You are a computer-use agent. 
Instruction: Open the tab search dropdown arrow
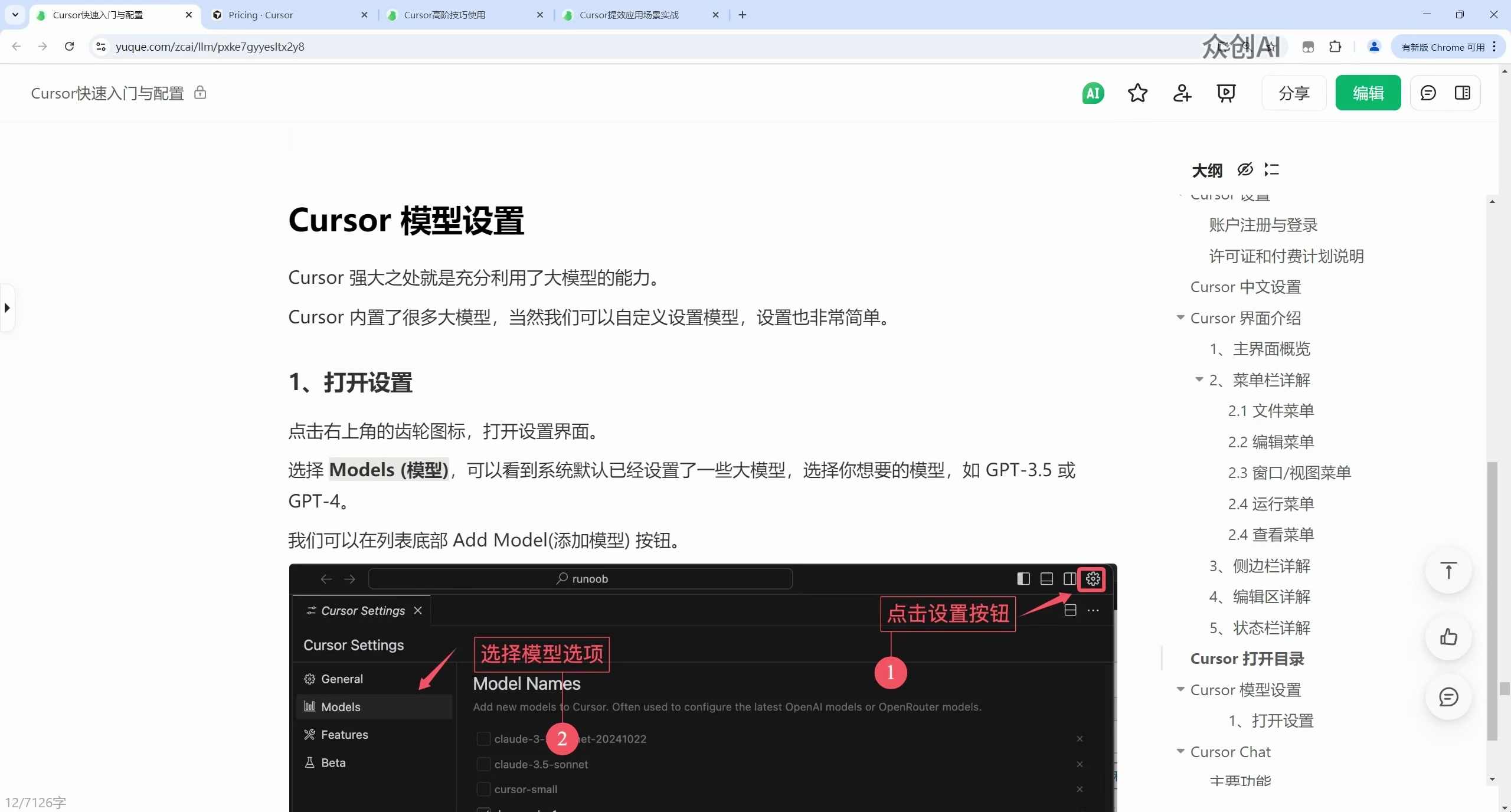tap(15, 15)
